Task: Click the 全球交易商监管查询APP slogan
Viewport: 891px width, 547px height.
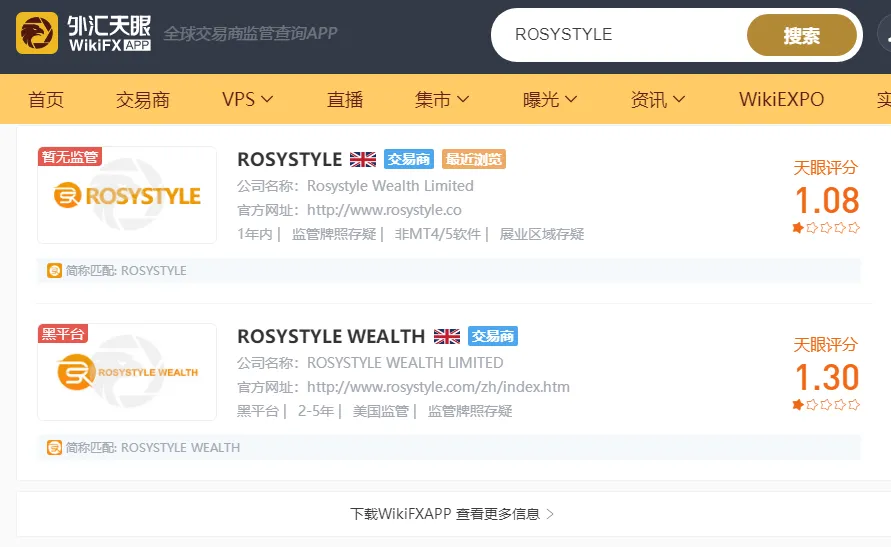Action: (x=251, y=34)
